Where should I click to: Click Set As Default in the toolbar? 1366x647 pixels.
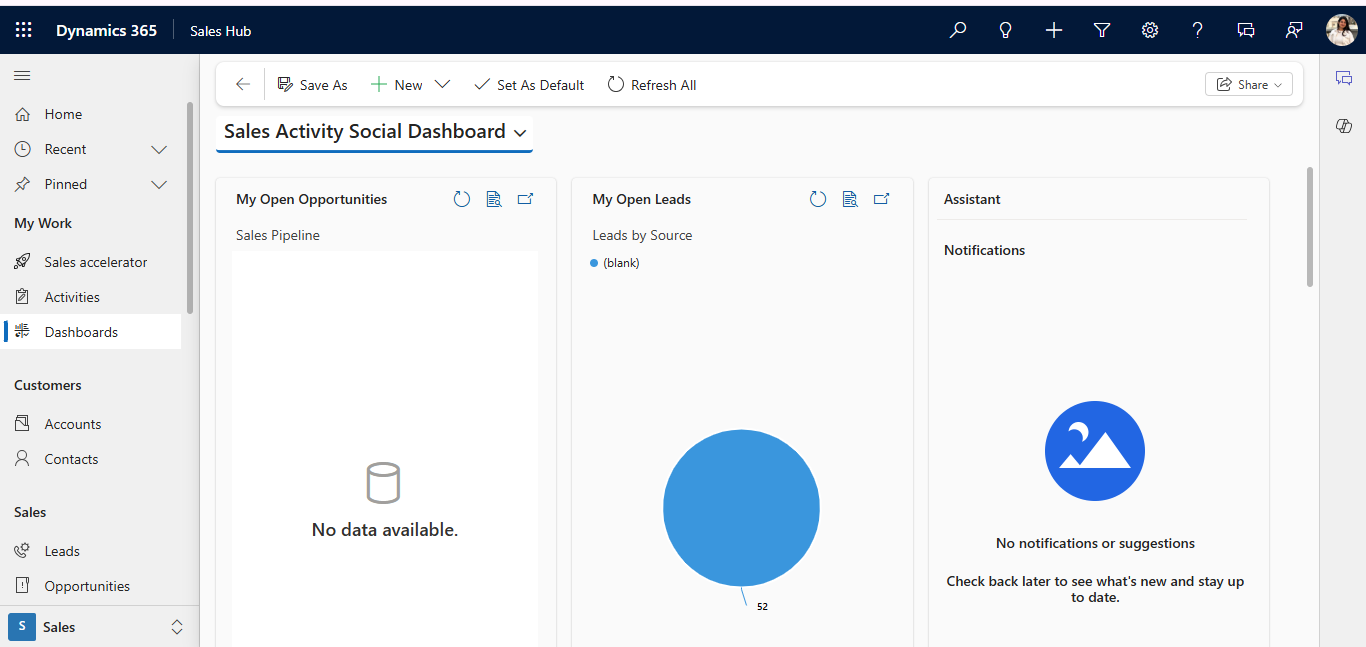529,84
